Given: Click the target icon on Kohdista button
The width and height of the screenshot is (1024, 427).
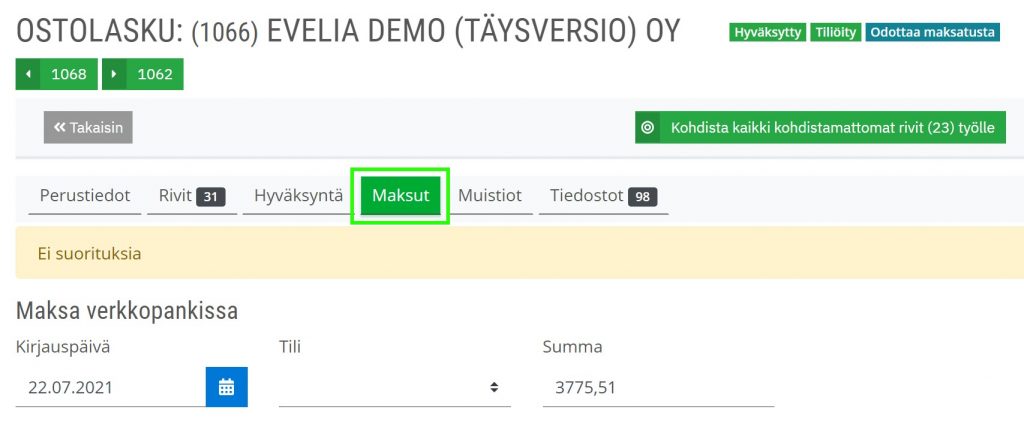Looking at the screenshot, I should click(x=647, y=127).
